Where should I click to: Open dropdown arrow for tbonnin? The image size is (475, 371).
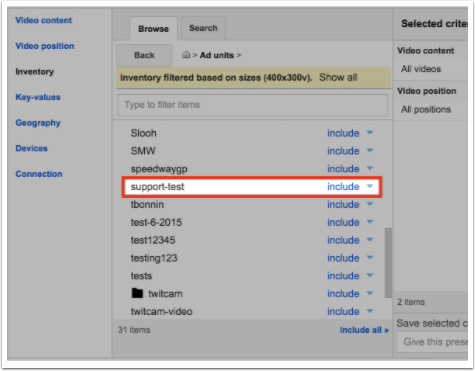(370, 204)
